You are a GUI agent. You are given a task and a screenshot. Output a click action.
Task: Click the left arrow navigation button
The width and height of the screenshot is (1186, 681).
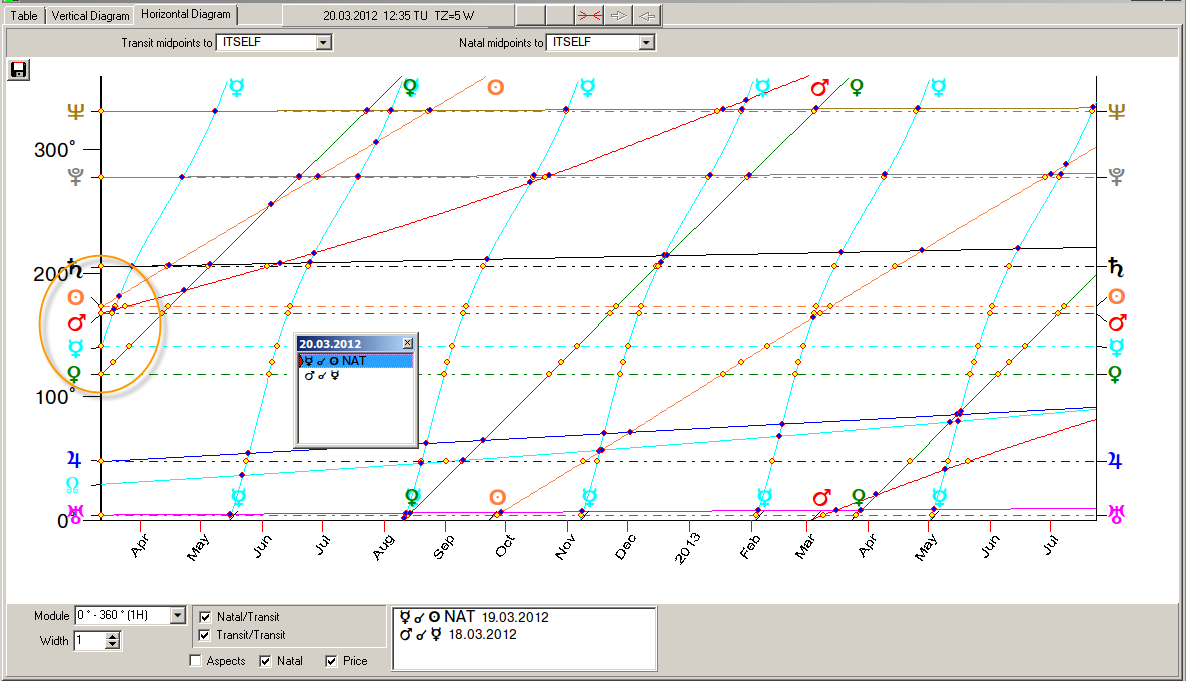pos(647,15)
